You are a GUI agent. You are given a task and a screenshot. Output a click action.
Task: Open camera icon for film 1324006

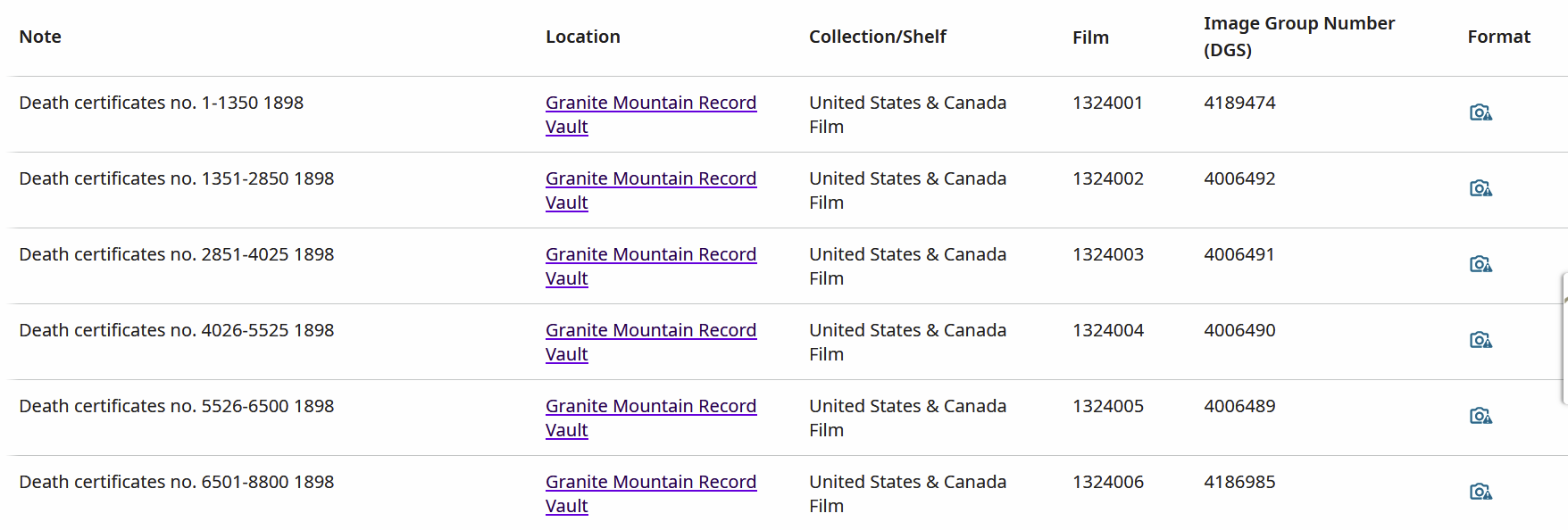tap(1480, 492)
